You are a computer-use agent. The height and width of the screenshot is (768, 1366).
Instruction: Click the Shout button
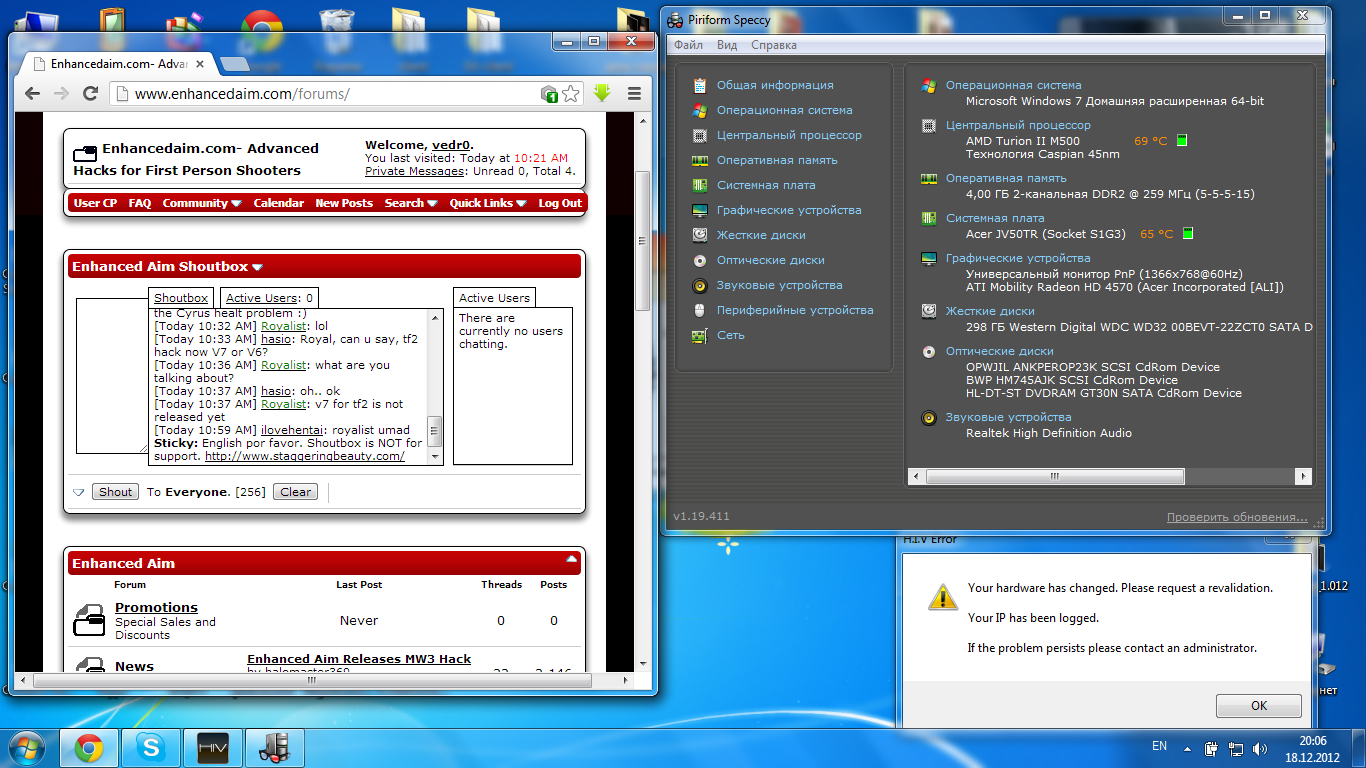click(115, 492)
